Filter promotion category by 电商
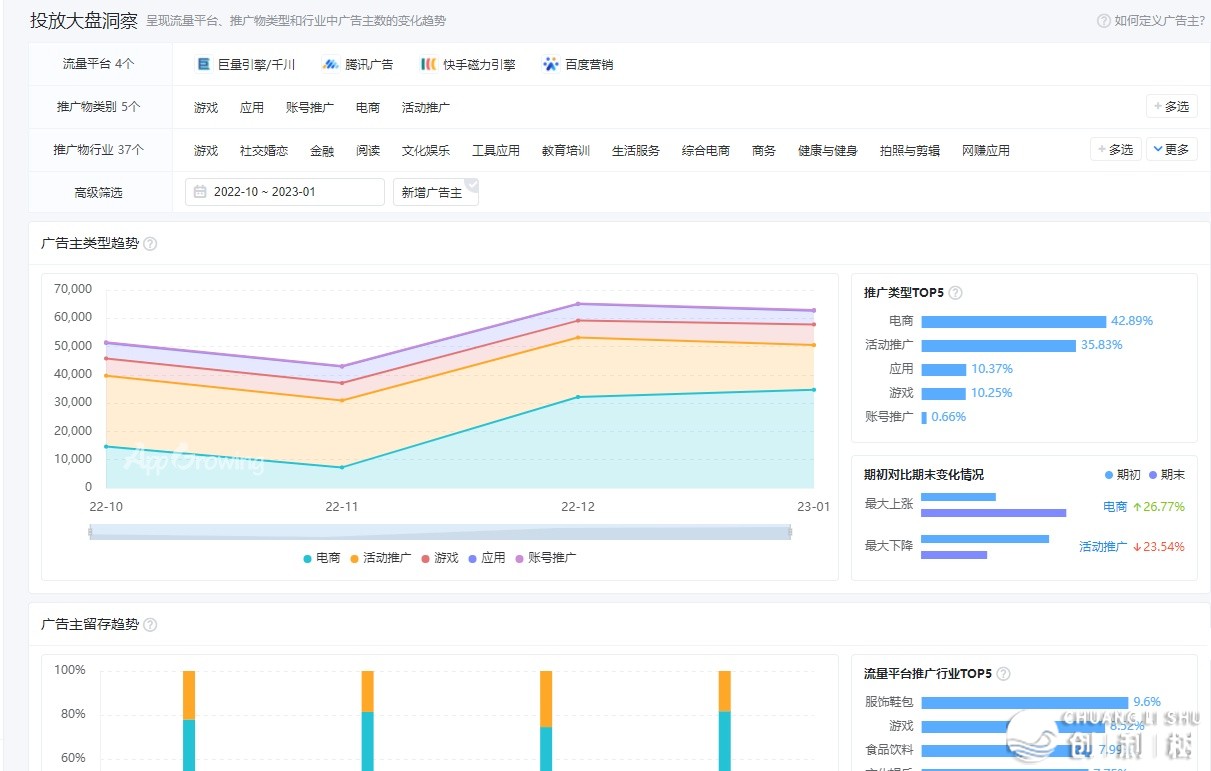1211x771 pixels. coord(368,108)
